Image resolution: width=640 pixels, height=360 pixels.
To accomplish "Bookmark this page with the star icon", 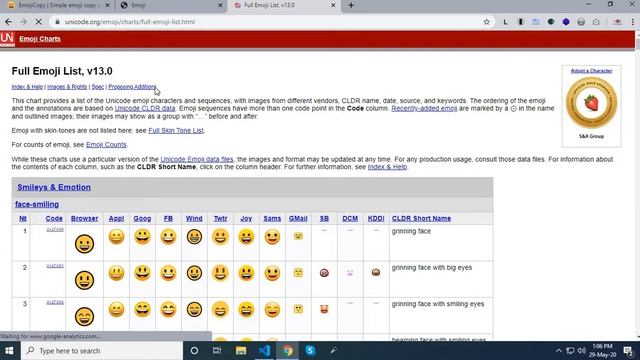I will point(487,22).
